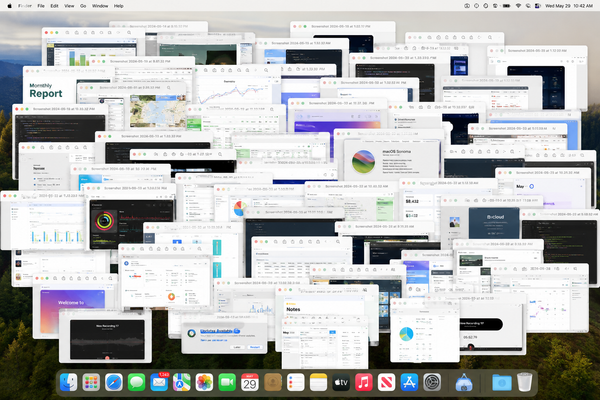Click the Later button in update dialog
The width and height of the screenshot is (600, 400).
click(237, 347)
